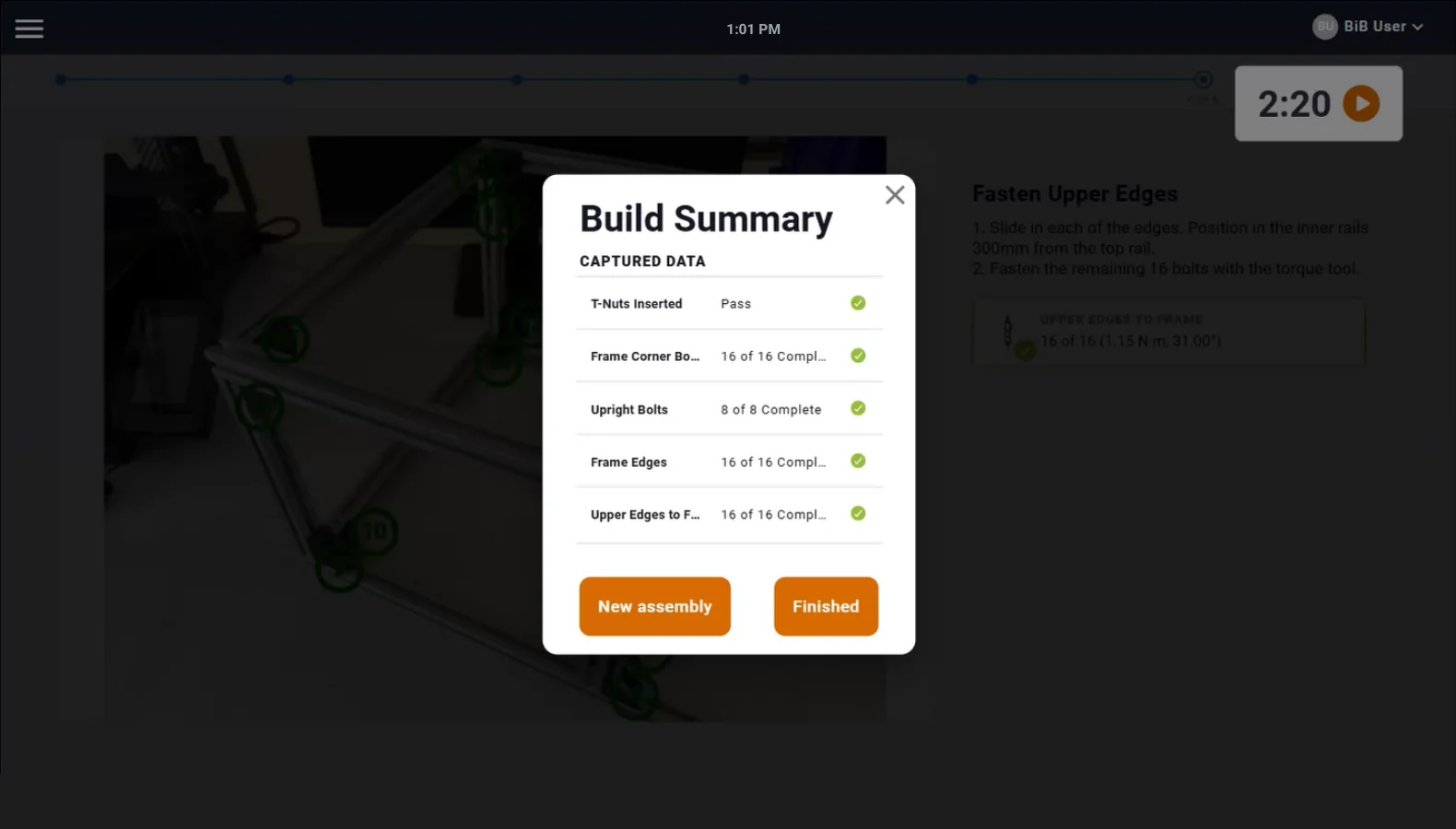Click the torque tool icon in background card
The width and height of the screenshot is (1456, 829).
pos(1008,331)
